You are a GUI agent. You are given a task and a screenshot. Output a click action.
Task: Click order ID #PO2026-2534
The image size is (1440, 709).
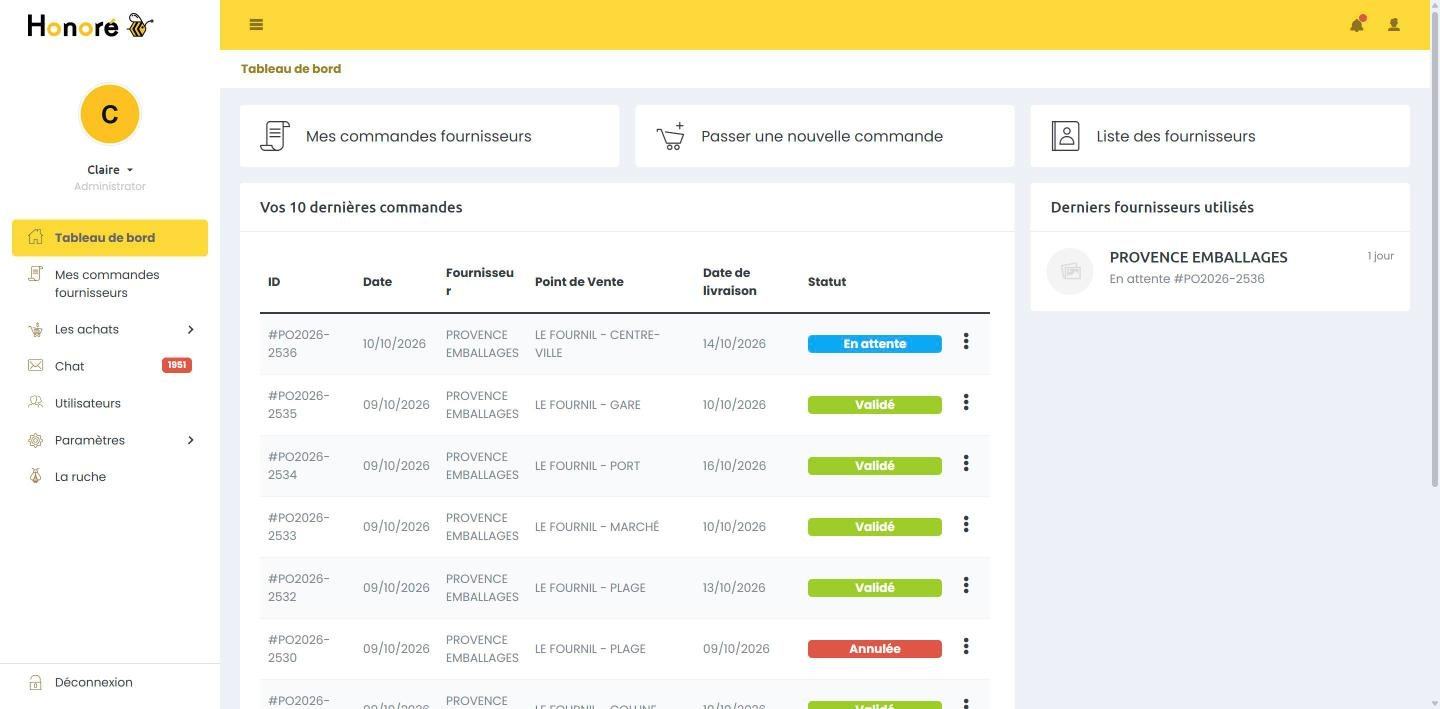[299, 466]
